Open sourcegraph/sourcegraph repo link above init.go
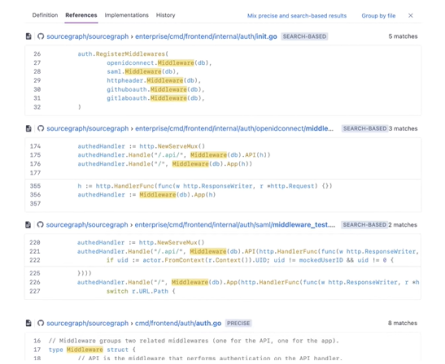 [x=87, y=36]
